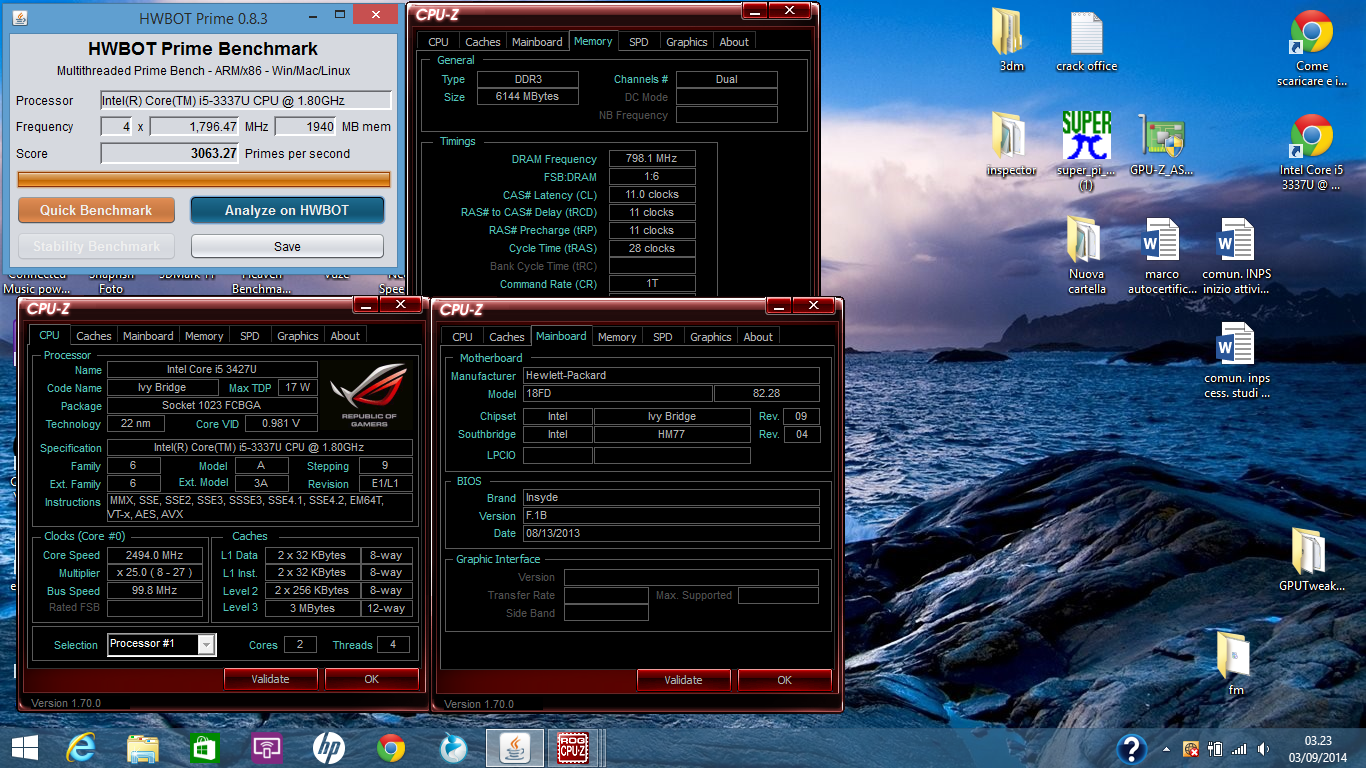Open About tab in Mainboard CPU-Z window
The height and width of the screenshot is (768, 1366).
[758, 337]
